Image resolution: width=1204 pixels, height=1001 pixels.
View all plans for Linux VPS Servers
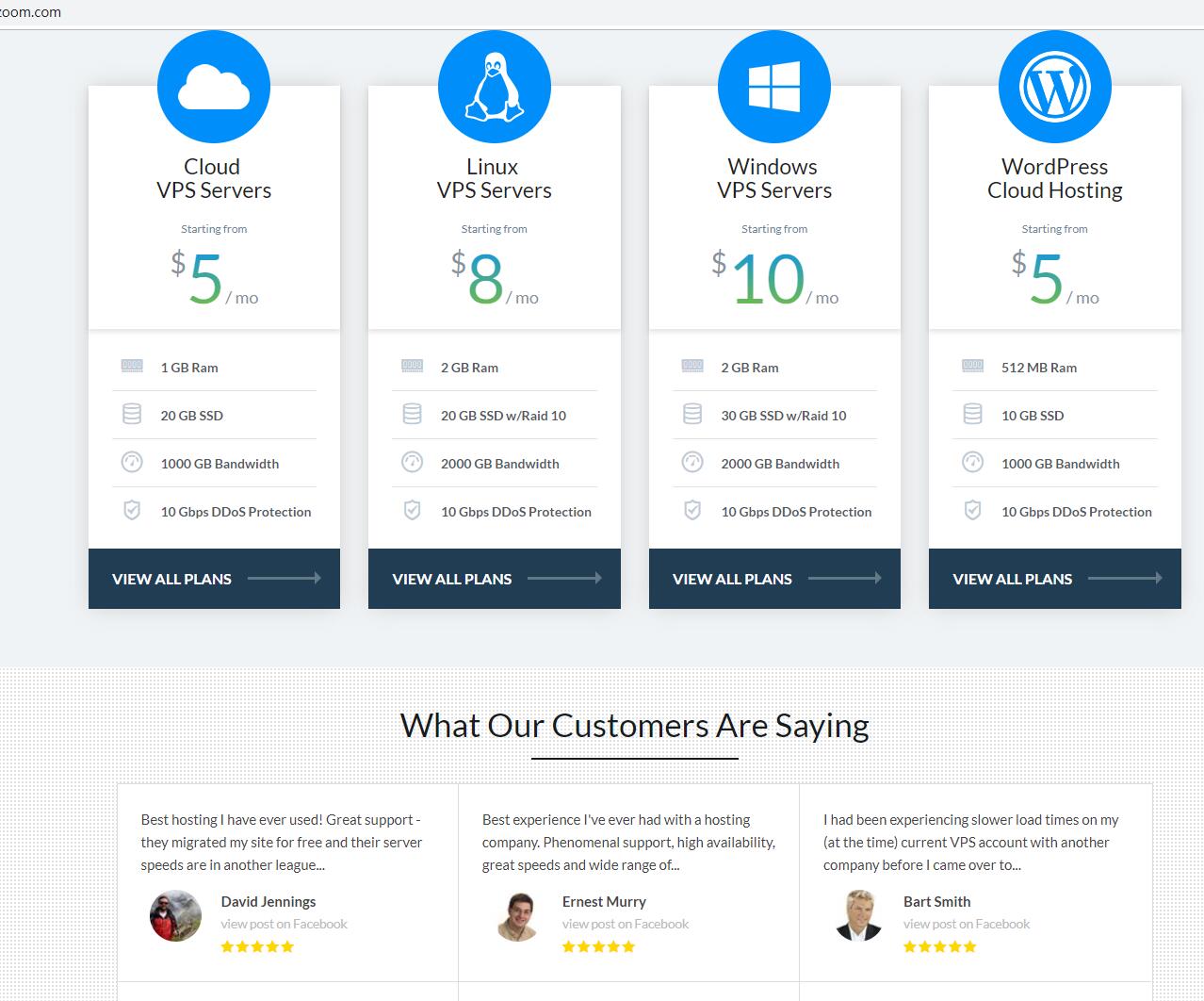pyautogui.click(x=494, y=579)
